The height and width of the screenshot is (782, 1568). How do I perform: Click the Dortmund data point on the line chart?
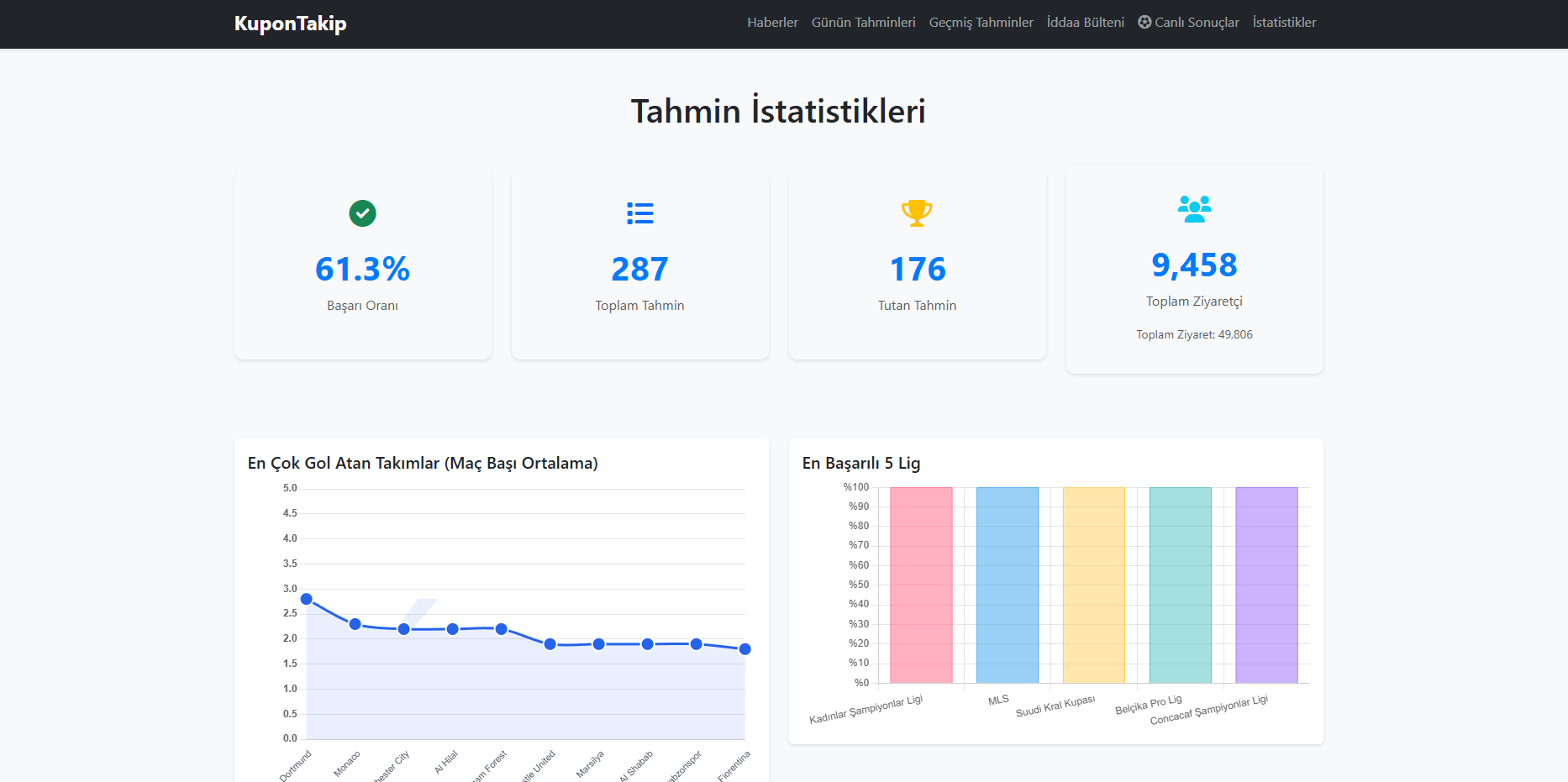point(305,599)
